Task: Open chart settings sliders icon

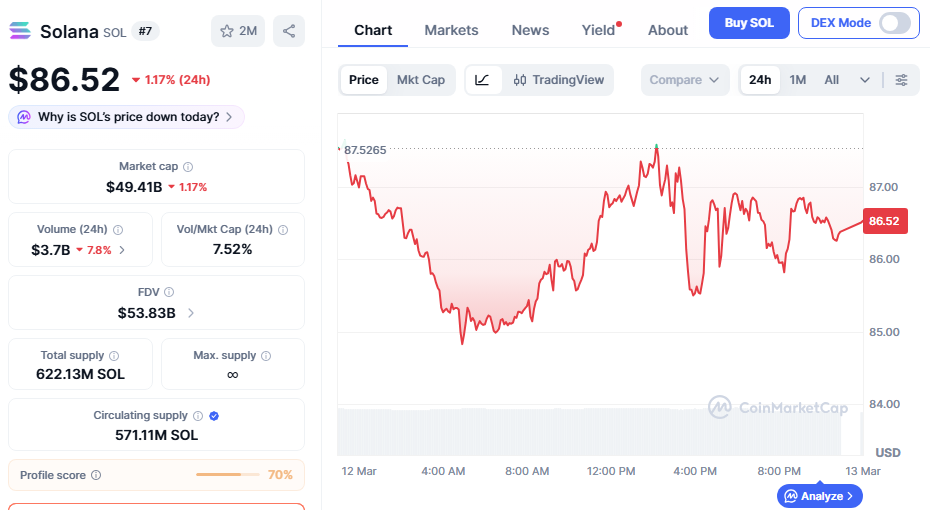Action: (901, 80)
